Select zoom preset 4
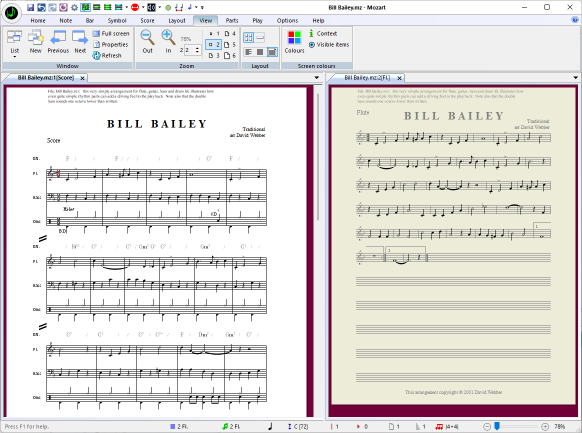Image resolution: width=582 pixels, height=433 pixels. [230, 34]
